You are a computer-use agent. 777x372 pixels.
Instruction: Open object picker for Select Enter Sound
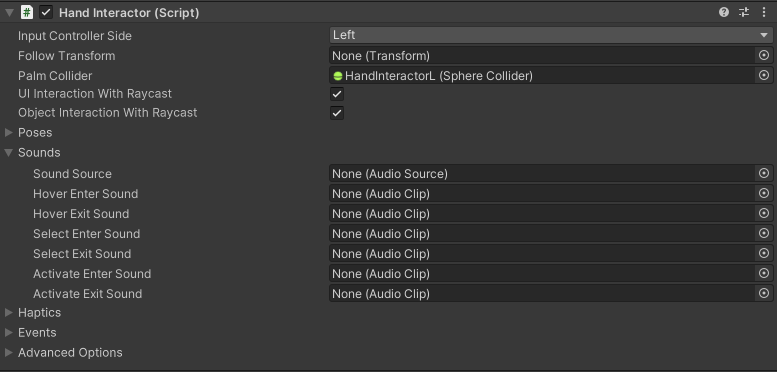point(764,233)
